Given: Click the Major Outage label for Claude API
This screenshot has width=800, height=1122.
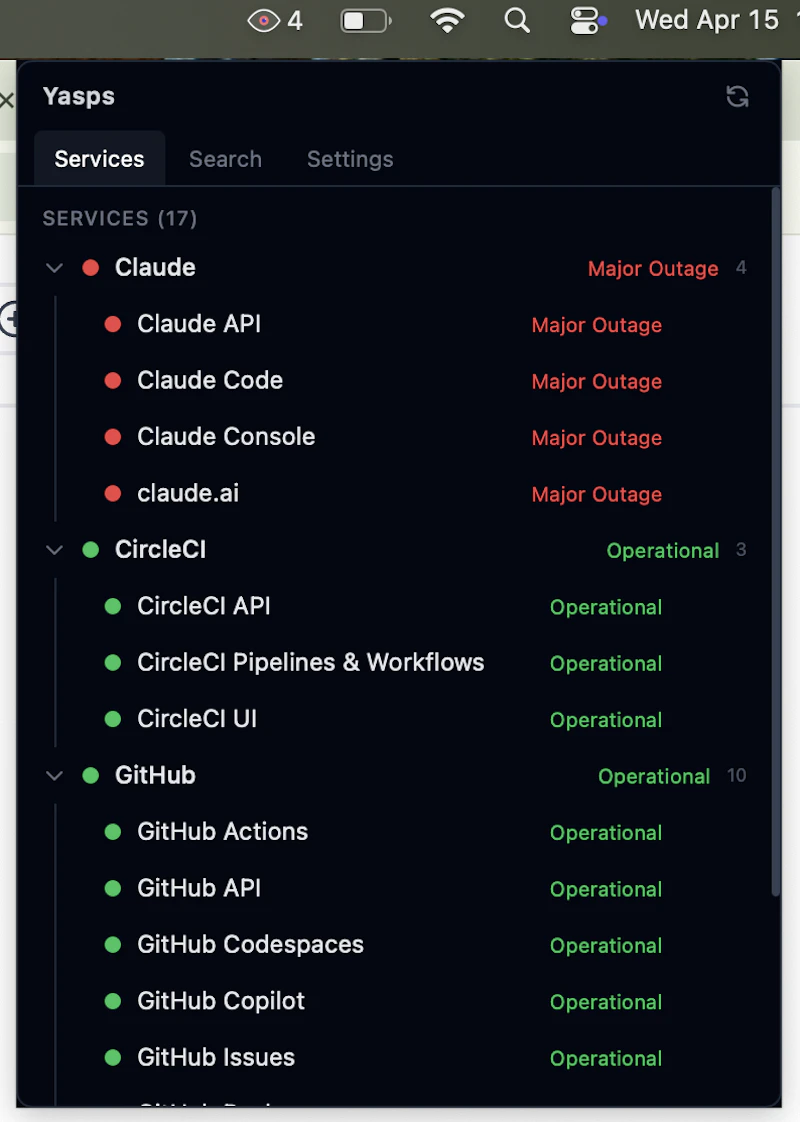Looking at the screenshot, I should [x=596, y=325].
